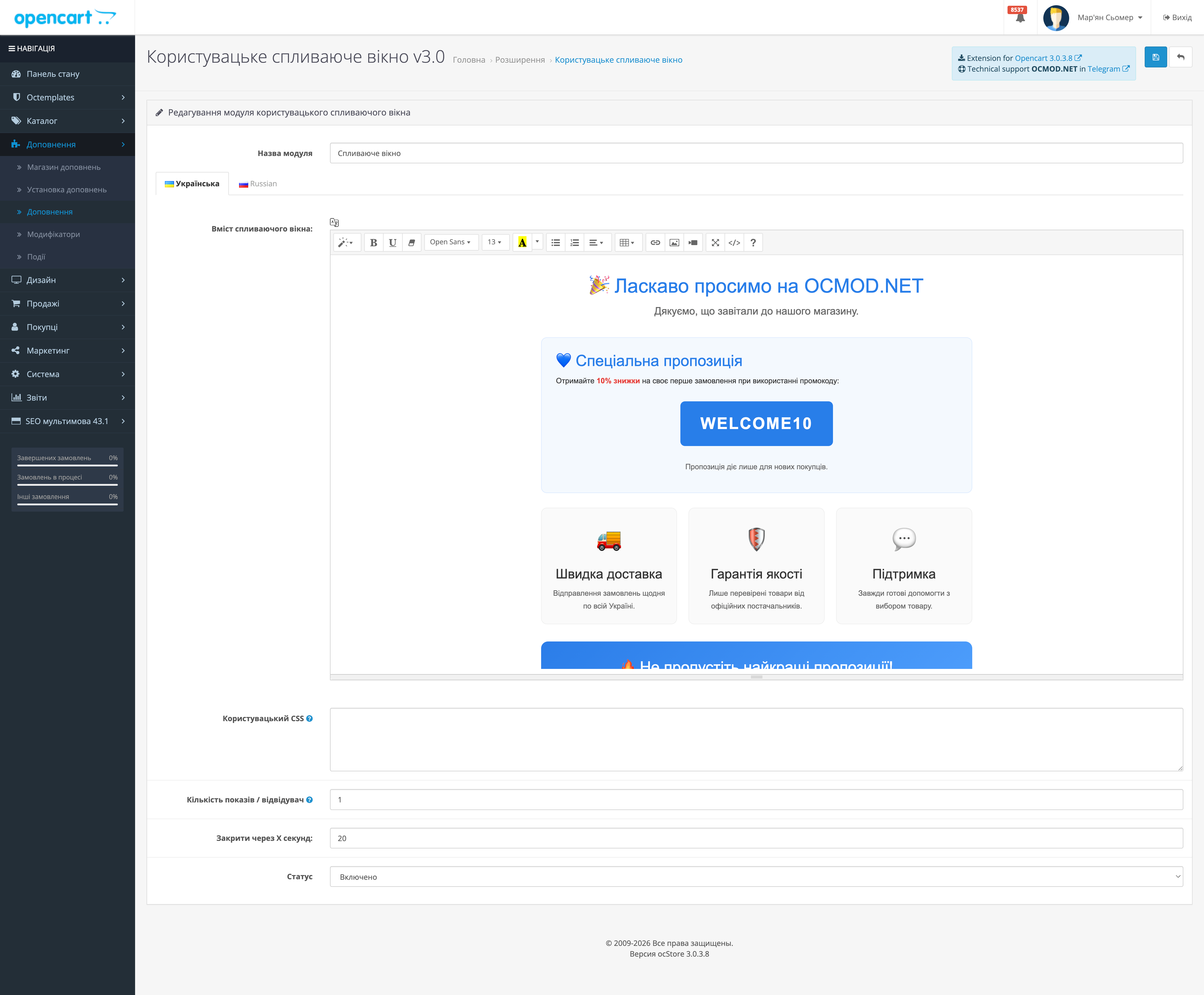This screenshot has height=995, width=1204.
Task: Click the Кількість показів help icon
Action: (x=309, y=800)
